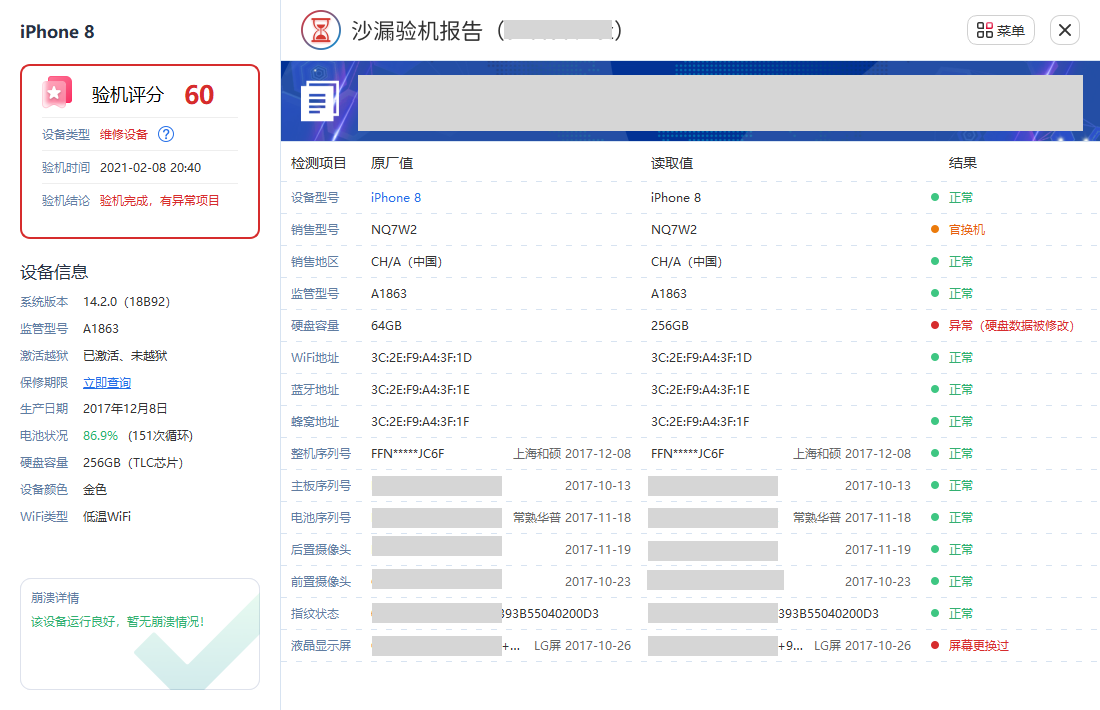Click the score value 60

[x=199, y=95]
